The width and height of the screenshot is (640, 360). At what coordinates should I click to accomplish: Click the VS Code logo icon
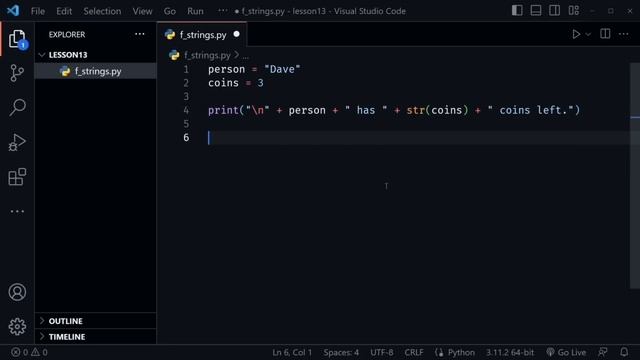click(13, 11)
